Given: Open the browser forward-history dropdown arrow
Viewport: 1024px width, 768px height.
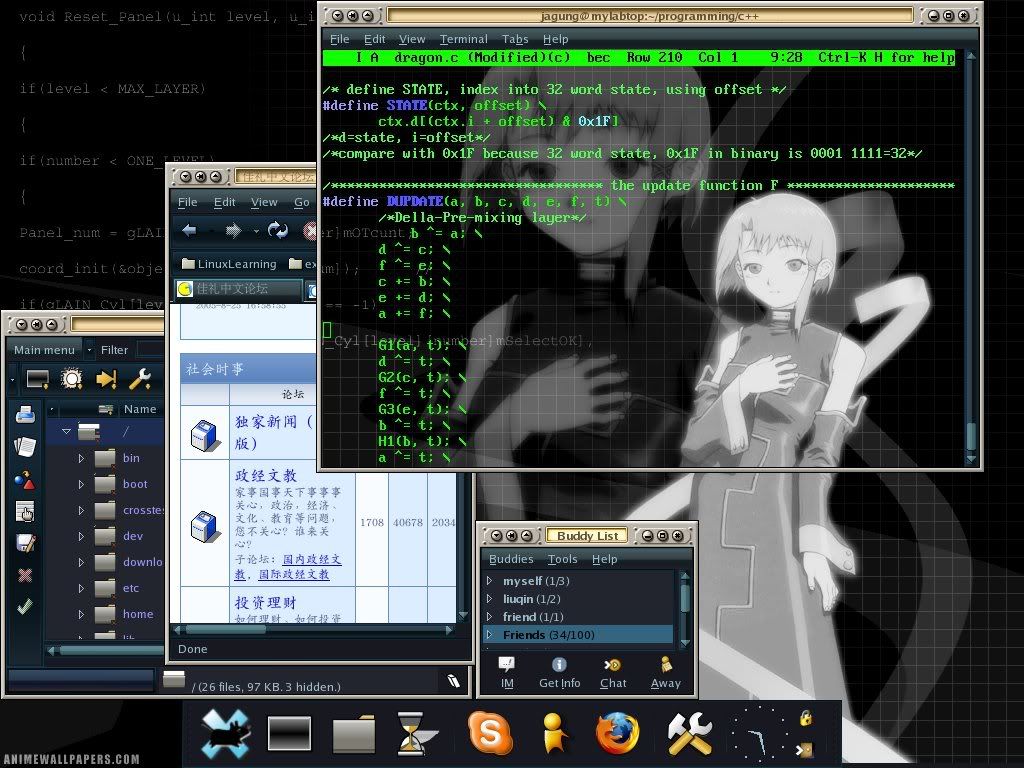Looking at the screenshot, I should tap(255, 231).
